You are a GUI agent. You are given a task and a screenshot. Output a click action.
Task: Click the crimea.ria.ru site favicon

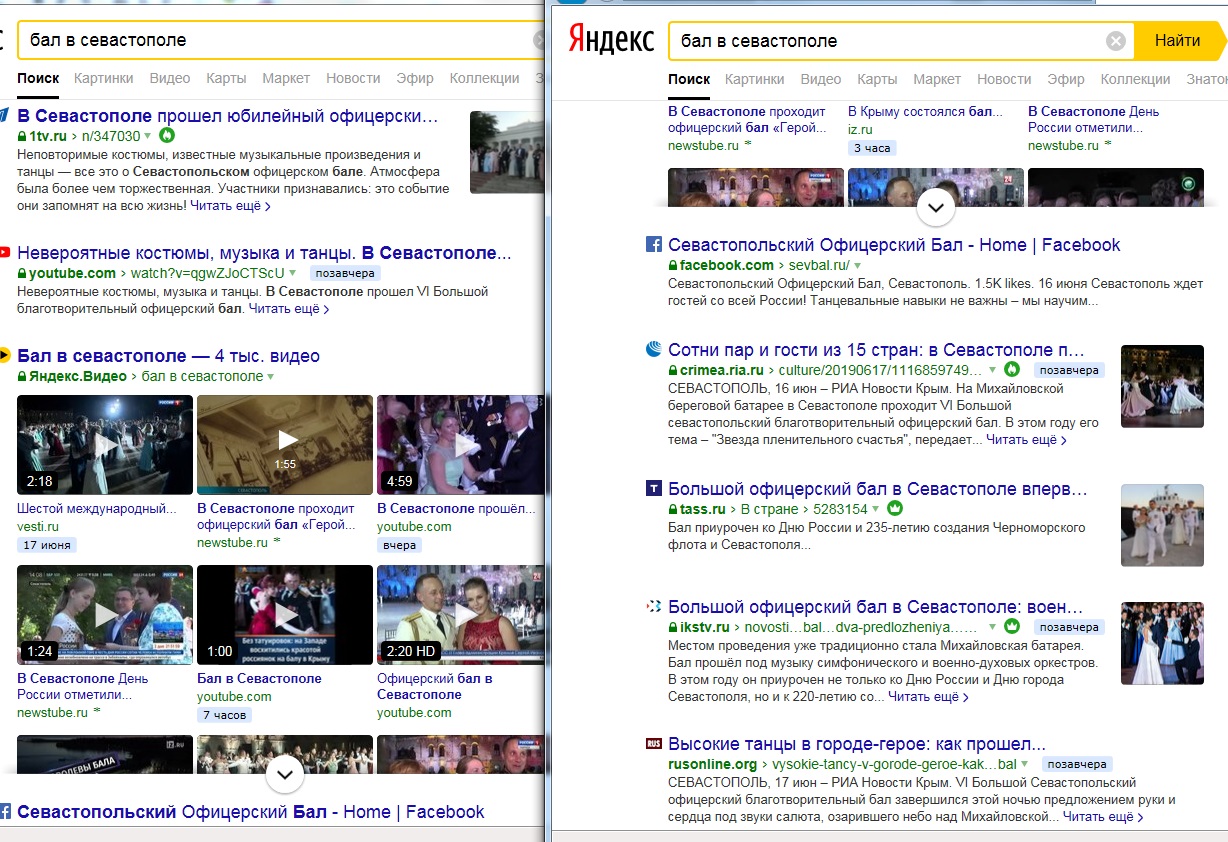pyautogui.click(x=654, y=349)
